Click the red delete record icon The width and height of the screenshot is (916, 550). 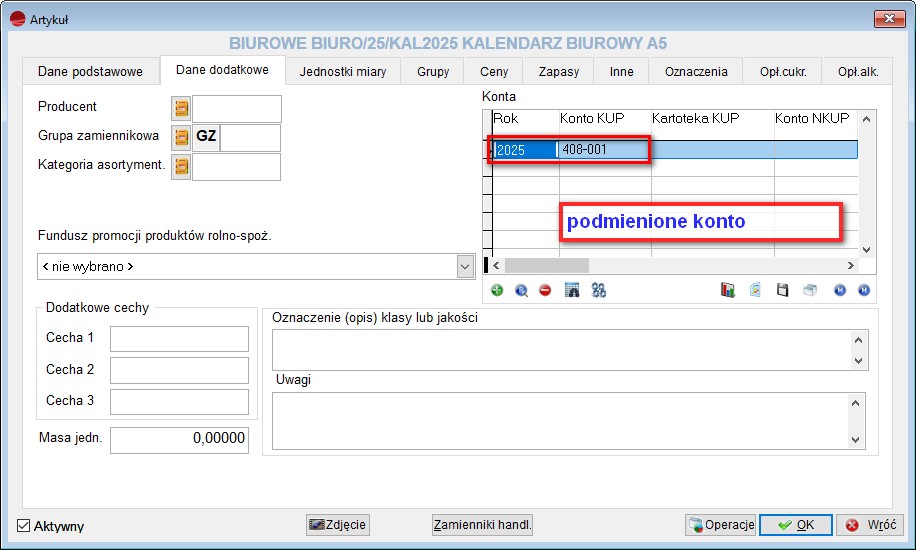tap(545, 290)
